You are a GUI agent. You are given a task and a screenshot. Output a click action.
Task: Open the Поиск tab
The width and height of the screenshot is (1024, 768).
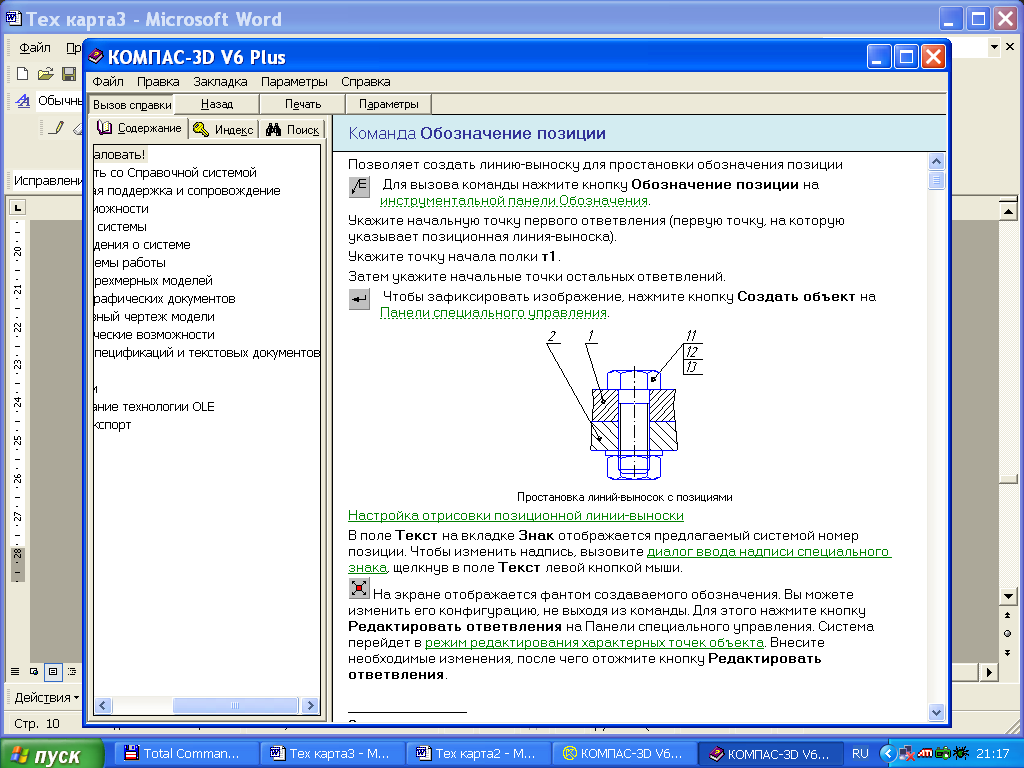pos(293,130)
